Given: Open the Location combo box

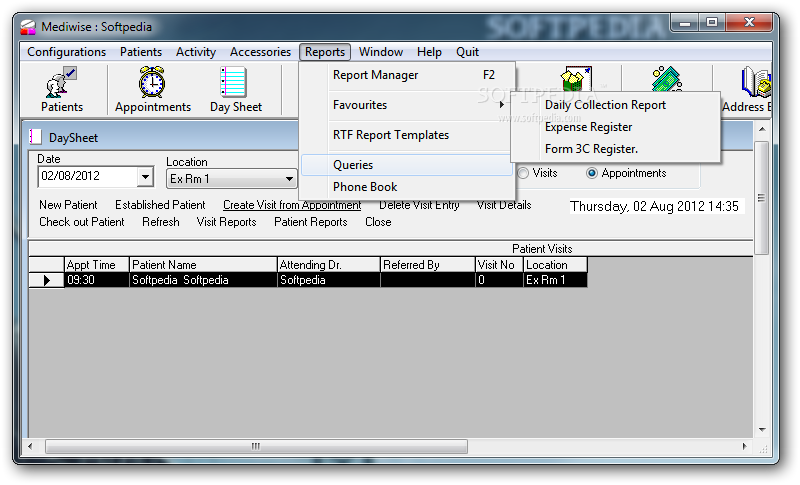Looking at the screenshot, I should pos(232,179).
